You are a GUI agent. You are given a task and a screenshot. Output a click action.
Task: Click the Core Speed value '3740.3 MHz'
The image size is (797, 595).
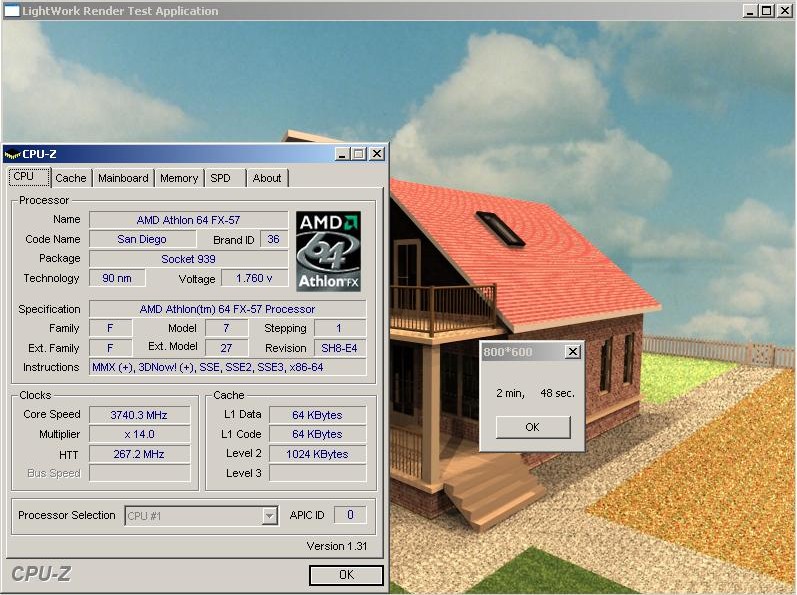(139, 415)
